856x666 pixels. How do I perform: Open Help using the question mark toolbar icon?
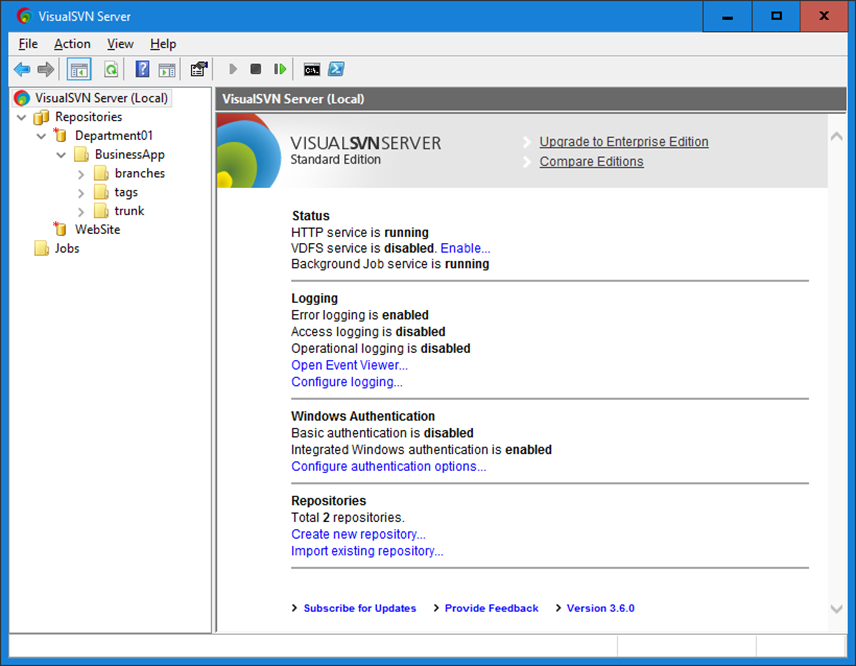pyautogui.click(x=141, y=69)
